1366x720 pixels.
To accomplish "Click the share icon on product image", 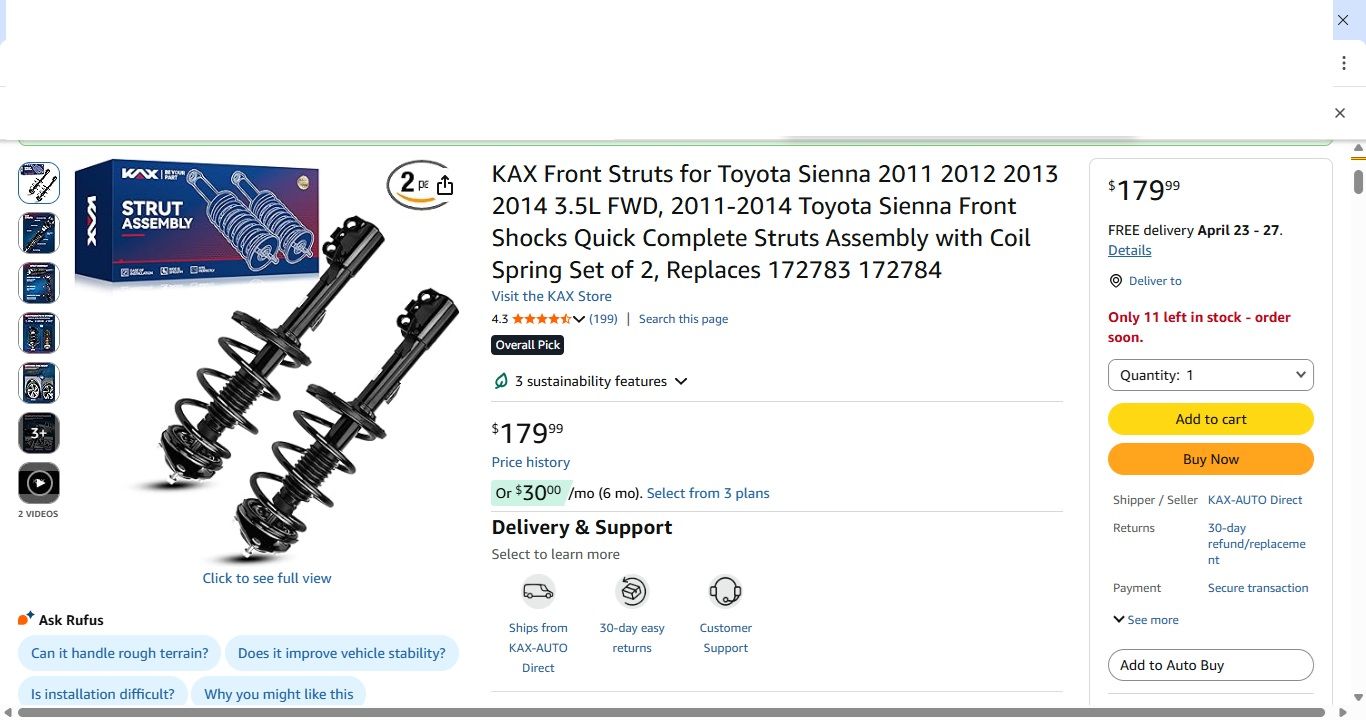I will tap(445, 185).
